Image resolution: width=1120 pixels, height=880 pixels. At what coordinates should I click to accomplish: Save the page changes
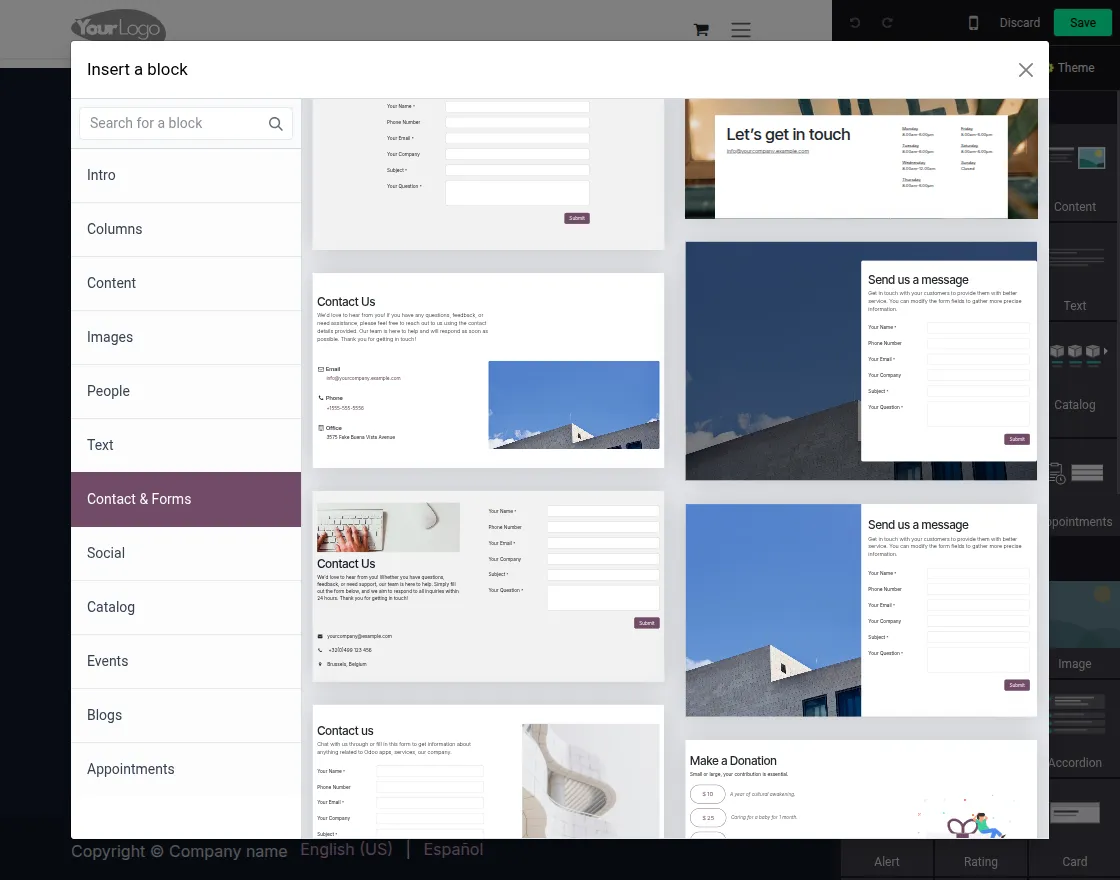[1082, 22]
